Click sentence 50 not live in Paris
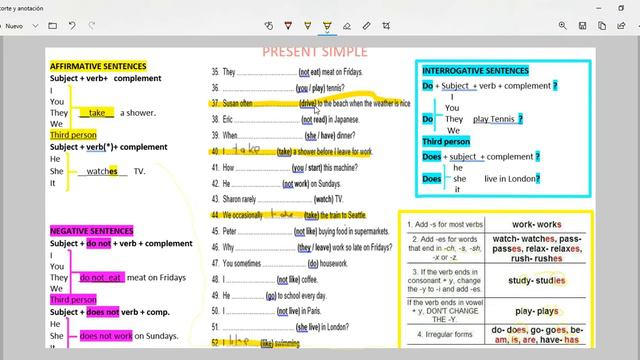Screen dimensions: 640x360 (266, 311)
